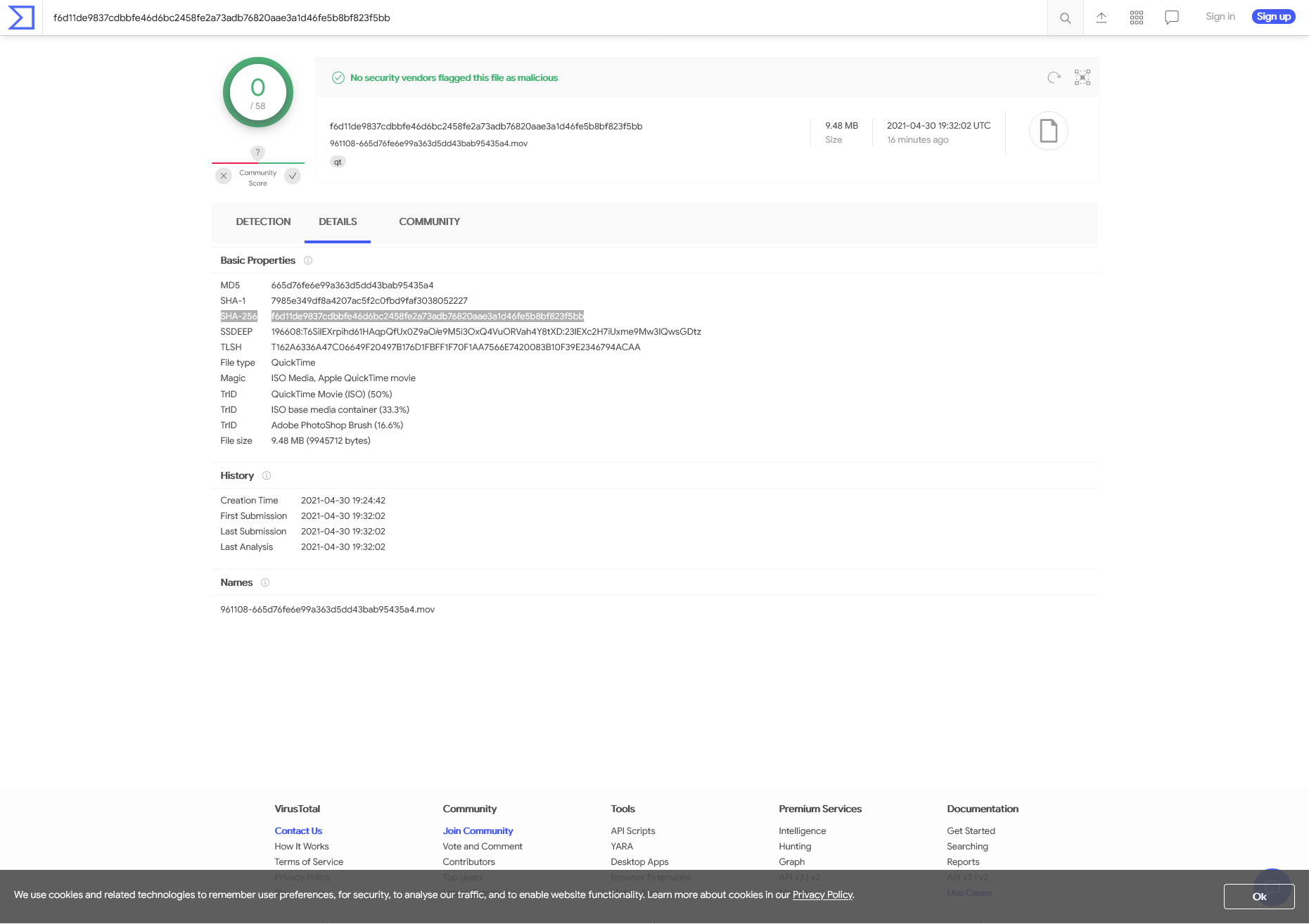Open the comments speech bubble icon
Screen dimensions: 1309x924
[x=1172, y=18]
